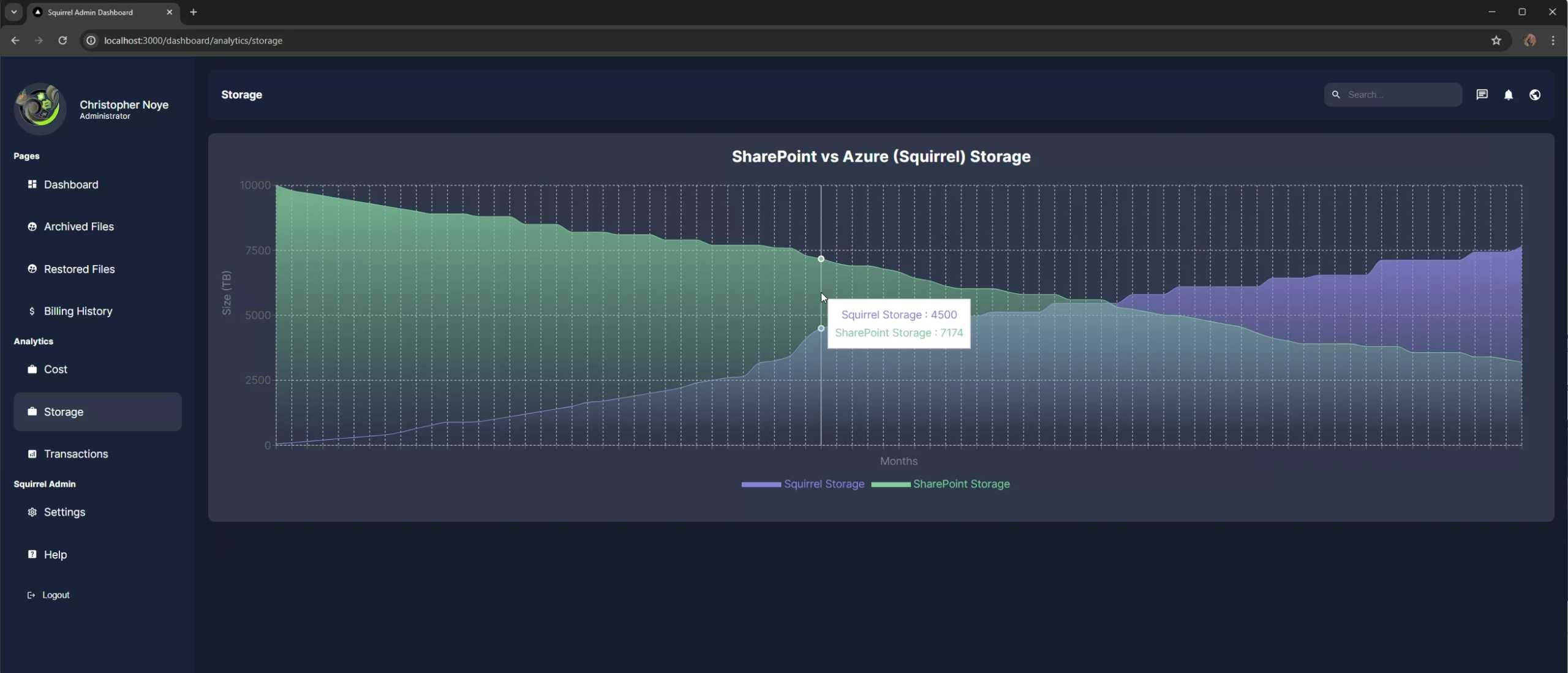Click the Logout link
Image resolution: width=1568 pixels, height=673 pixels.
point(55,595)
